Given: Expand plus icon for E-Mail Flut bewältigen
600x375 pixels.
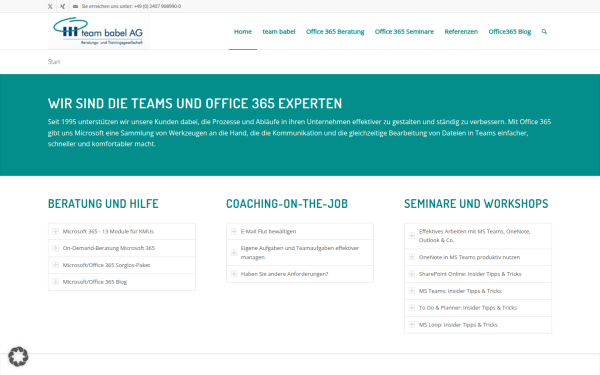Looking at the screenshot, I should click(x=234, y=232).
